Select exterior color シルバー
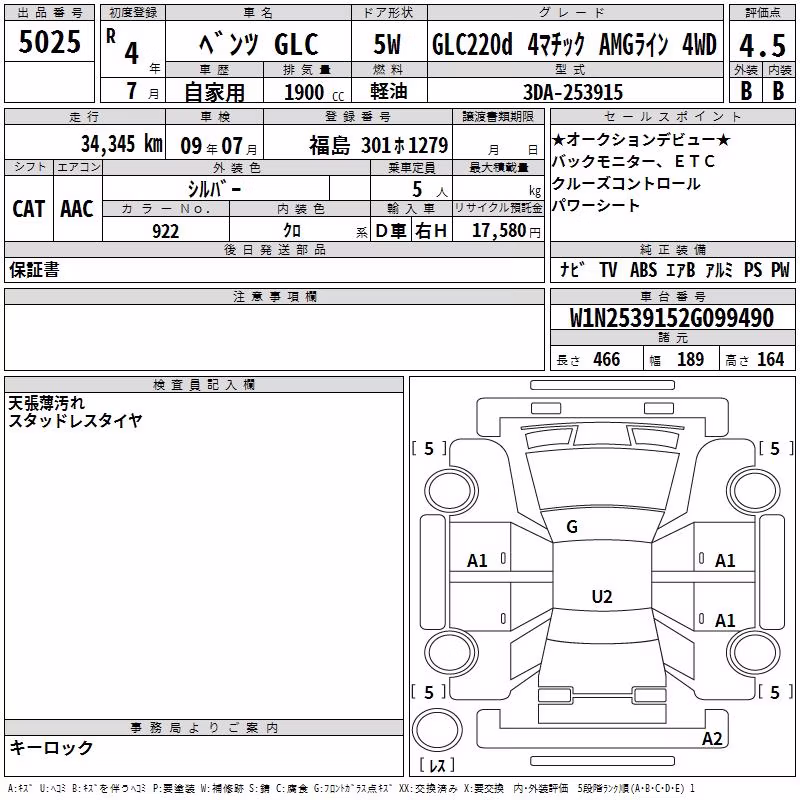This screenshot has width=800, height=800. pos(214,189)
